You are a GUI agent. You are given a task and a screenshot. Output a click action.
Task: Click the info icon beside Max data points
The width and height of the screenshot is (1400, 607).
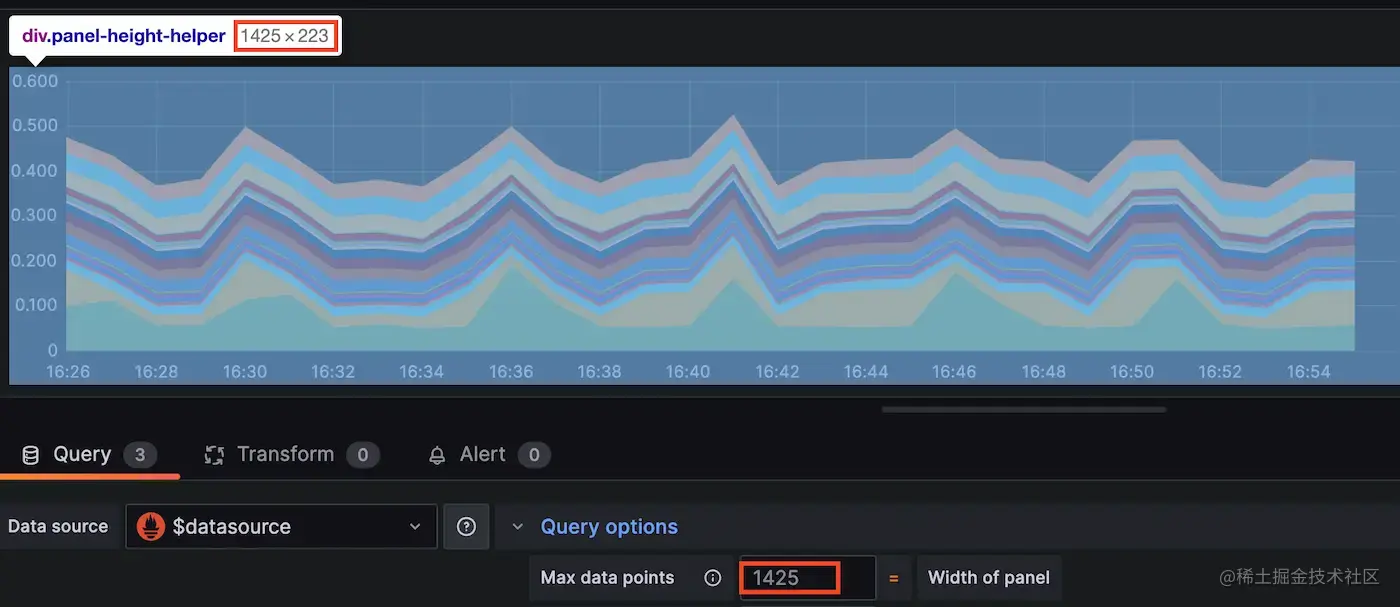pos(712,577)
